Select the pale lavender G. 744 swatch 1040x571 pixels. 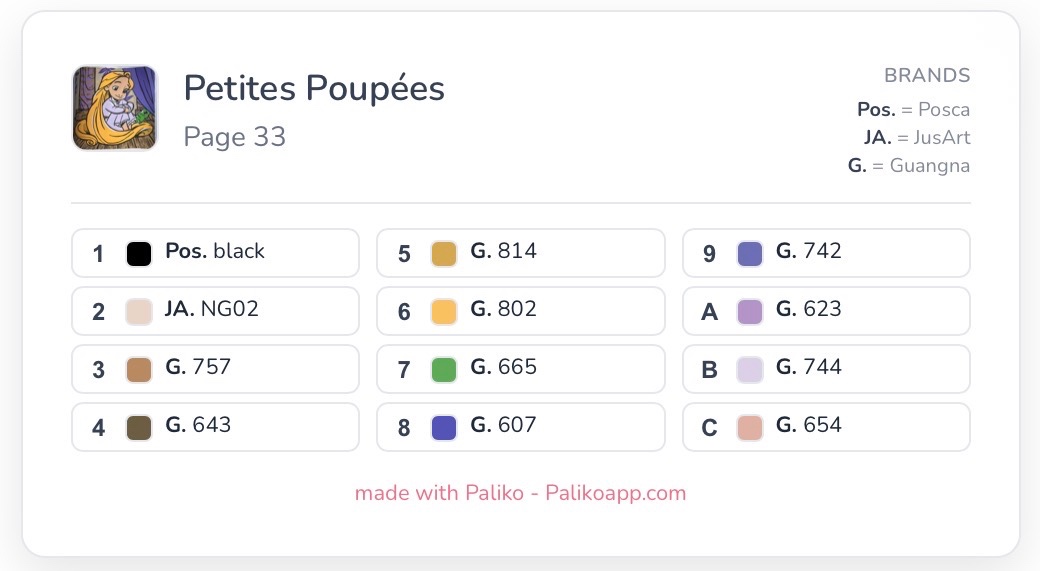(749, 369)
